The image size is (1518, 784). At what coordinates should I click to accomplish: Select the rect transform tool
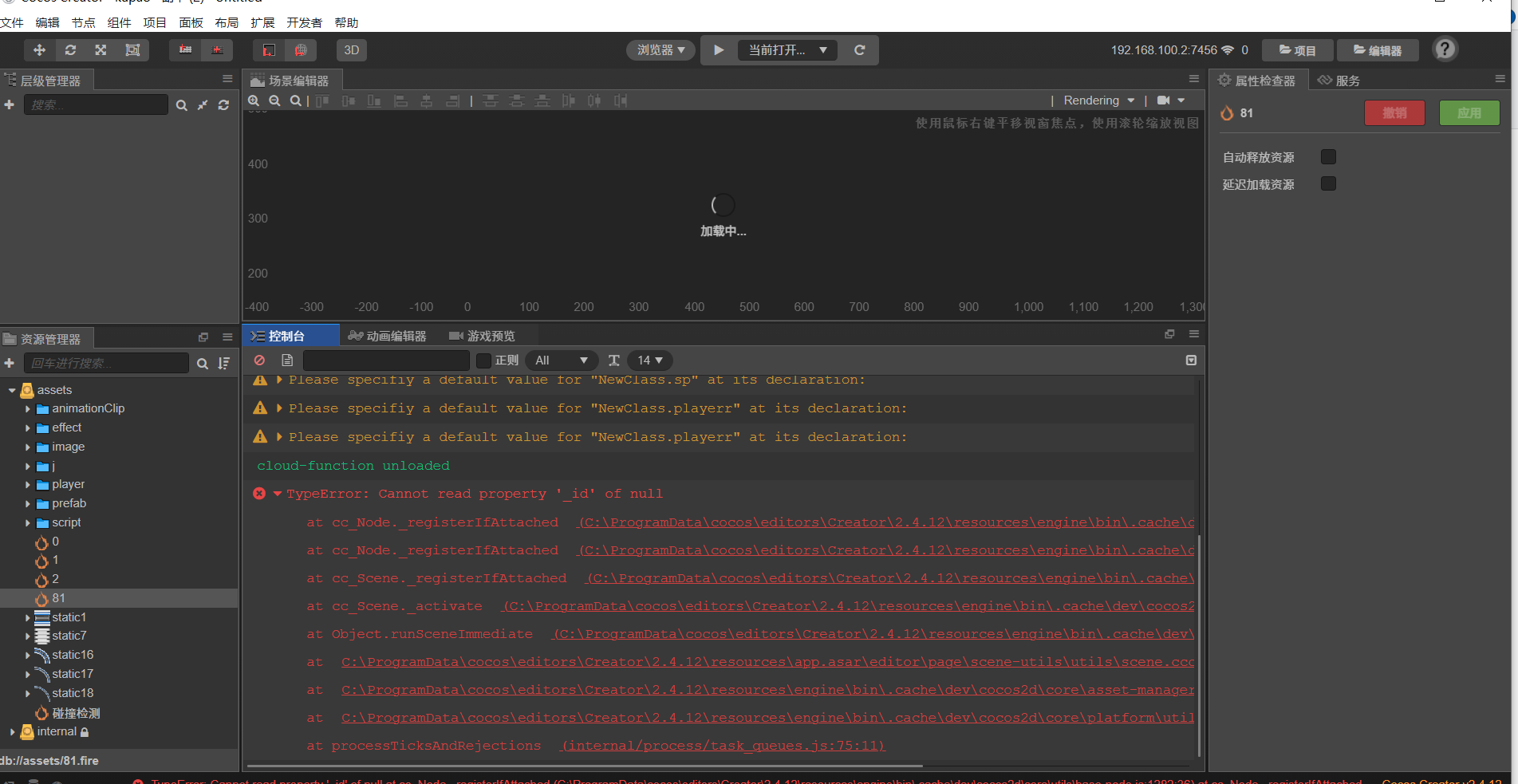(132, 50)
